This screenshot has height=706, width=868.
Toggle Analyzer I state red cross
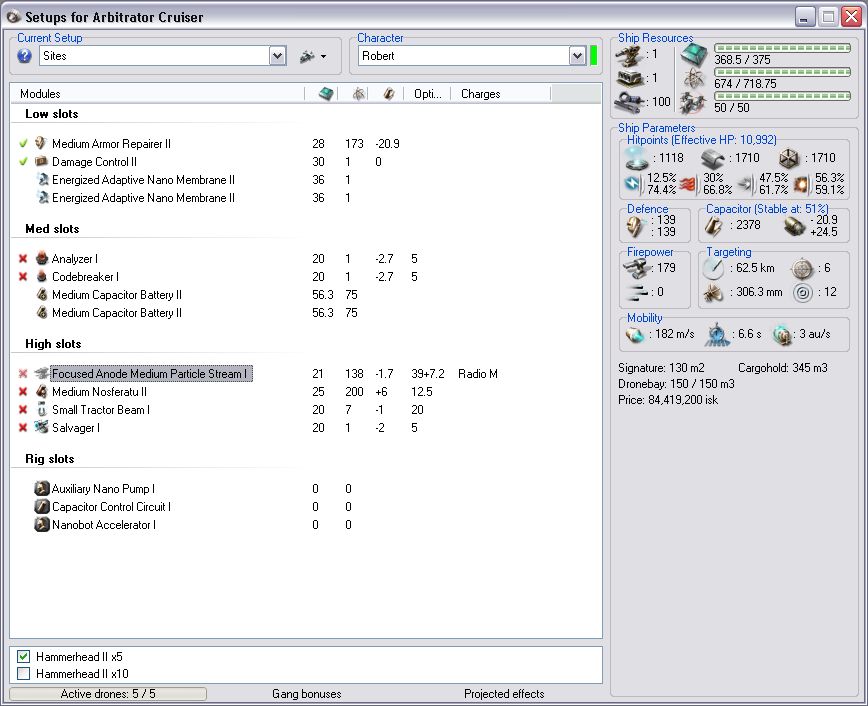[x=23, y=259]
